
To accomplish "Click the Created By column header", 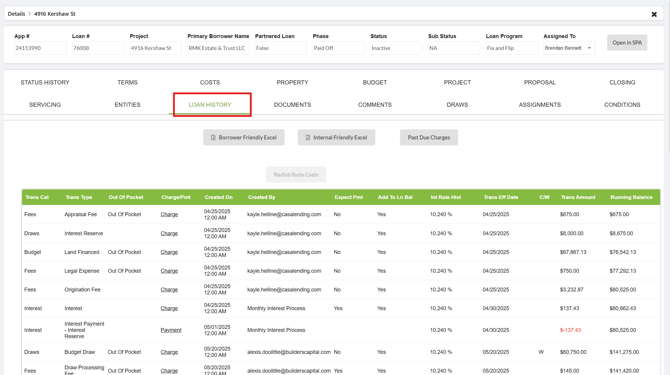I will pyautogui.click(x=262, y=197).
